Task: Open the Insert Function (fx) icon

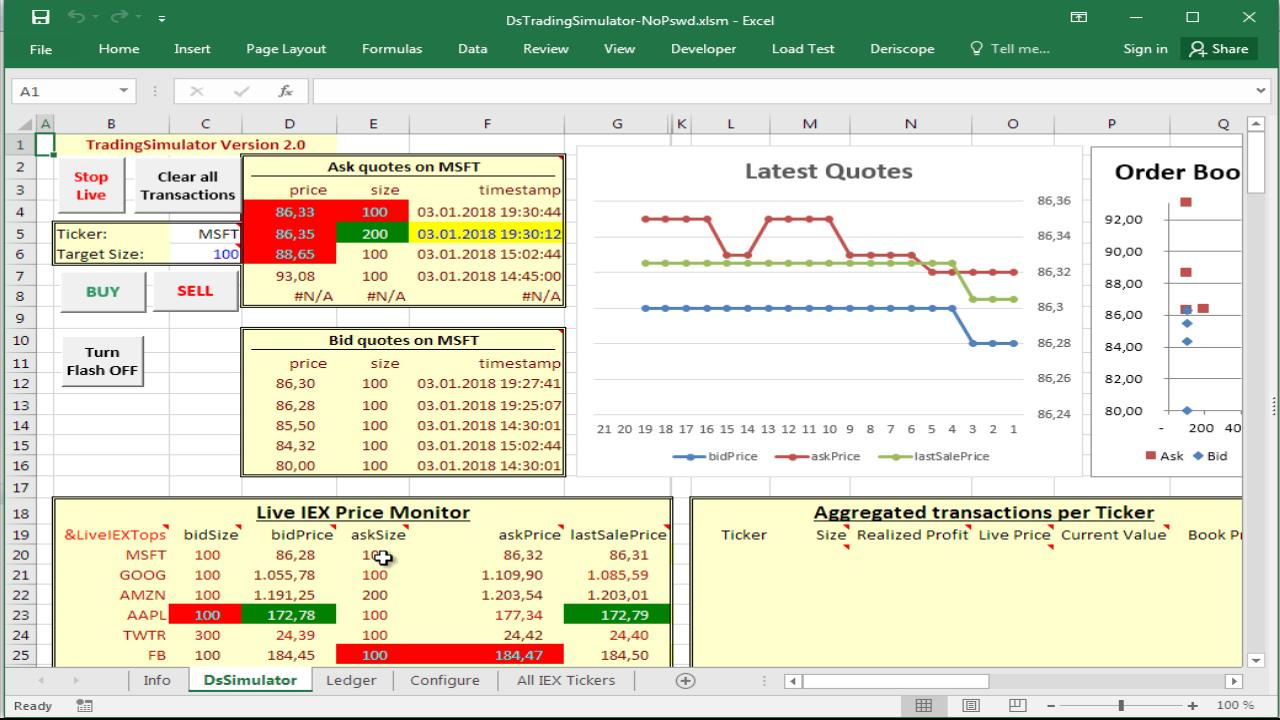Action: point(285,90)
